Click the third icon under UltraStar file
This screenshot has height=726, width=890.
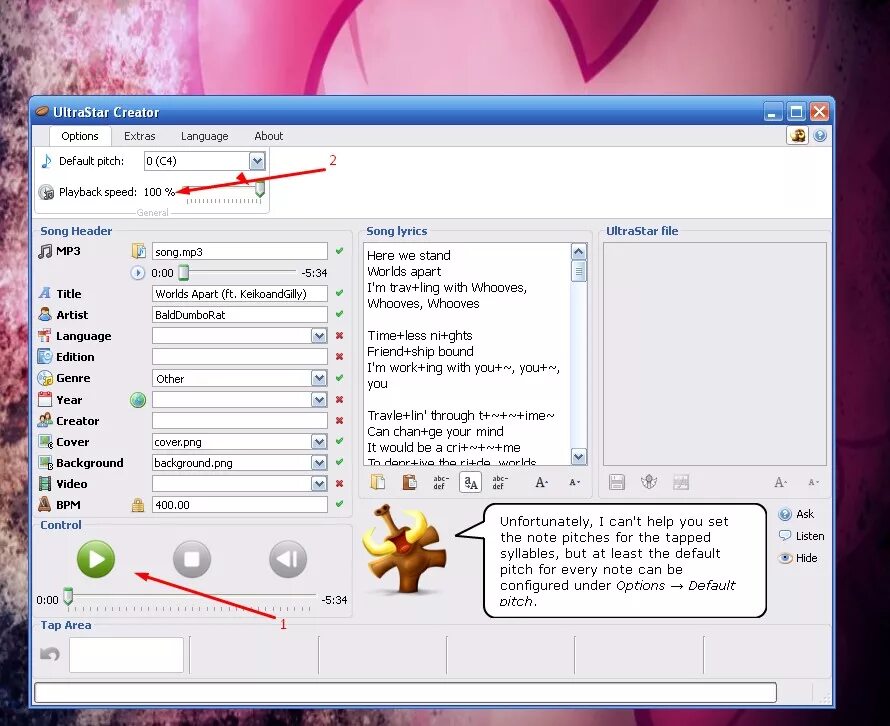click(681, 482)
